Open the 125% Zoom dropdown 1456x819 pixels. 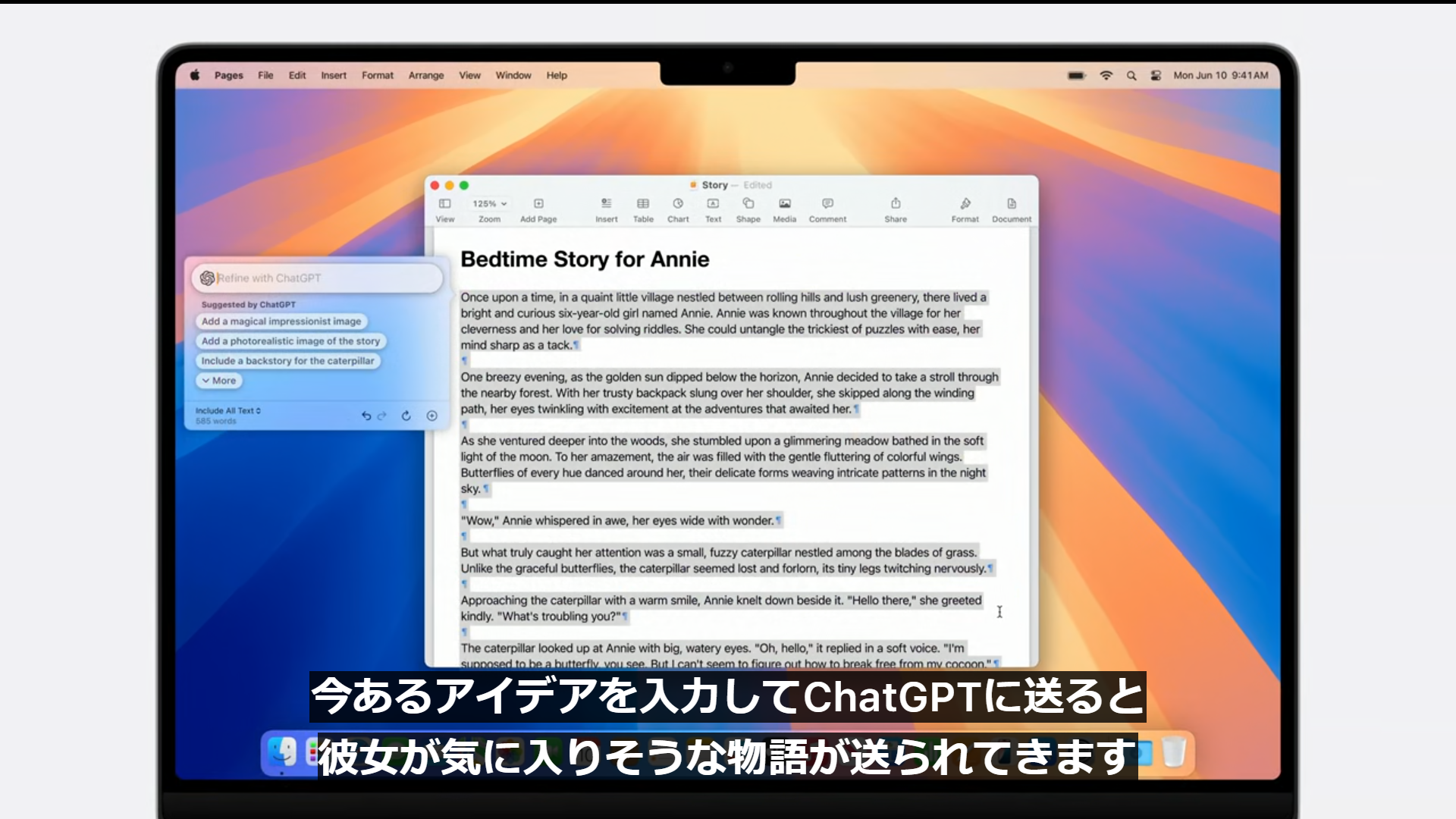click(x=489, y=204)
